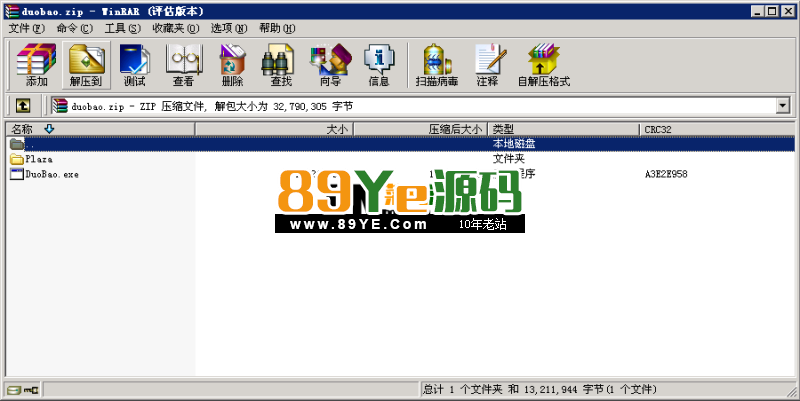The height and width of the screenshot is (401, 800).
Task: Sort list by 名称 column header
Action: pyautogui.click(x=100, y=129)
